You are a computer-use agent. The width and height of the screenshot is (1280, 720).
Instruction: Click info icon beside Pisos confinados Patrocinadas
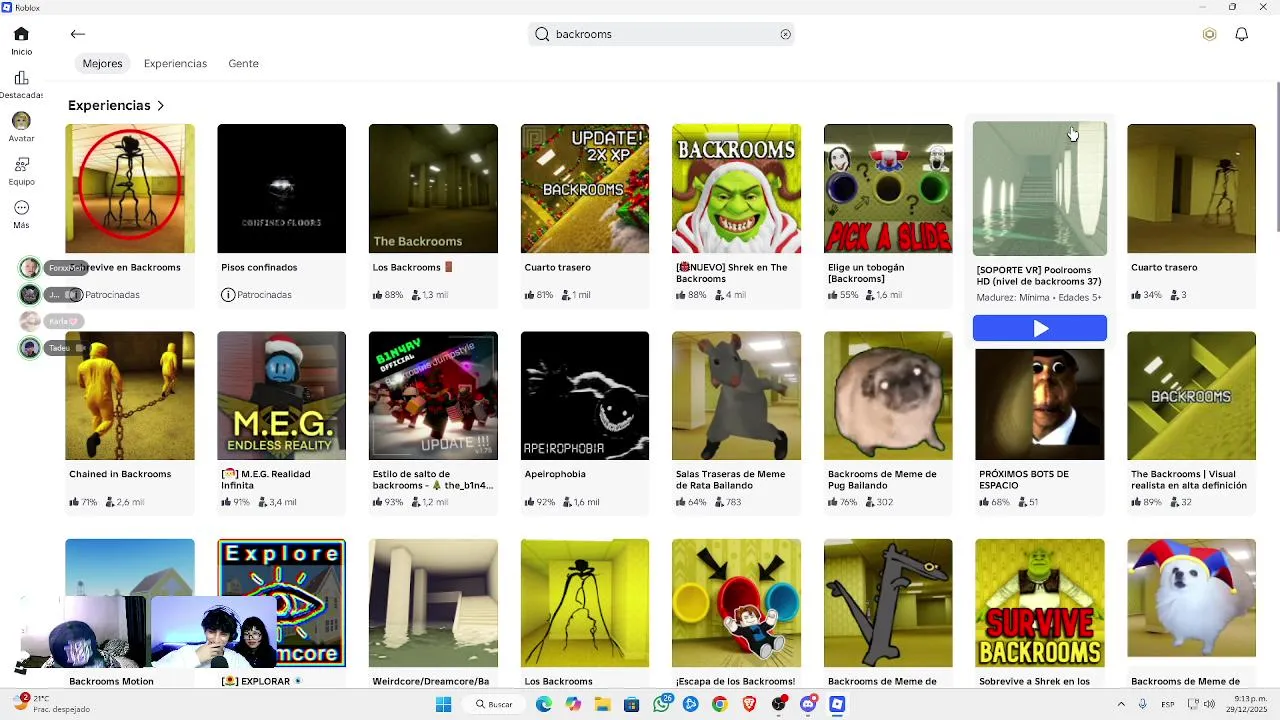(x=227, y=295)
